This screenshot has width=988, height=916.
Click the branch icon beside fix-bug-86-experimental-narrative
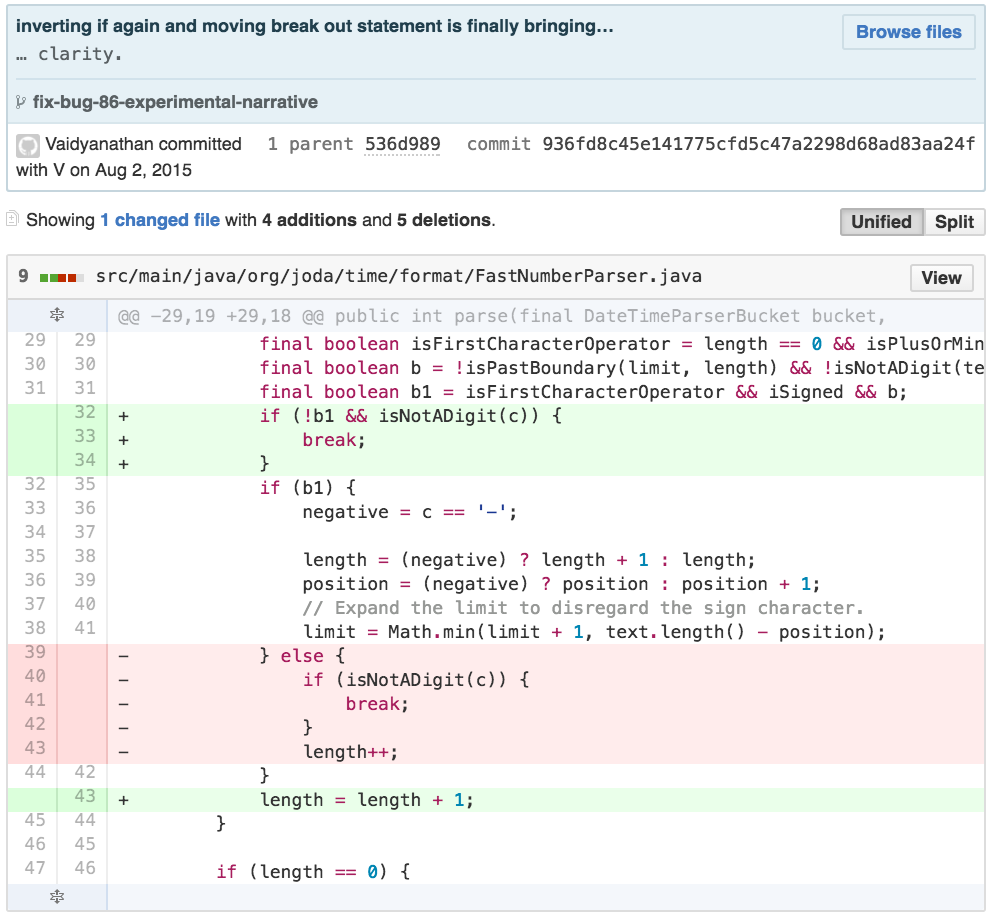(x=21, y=102)
